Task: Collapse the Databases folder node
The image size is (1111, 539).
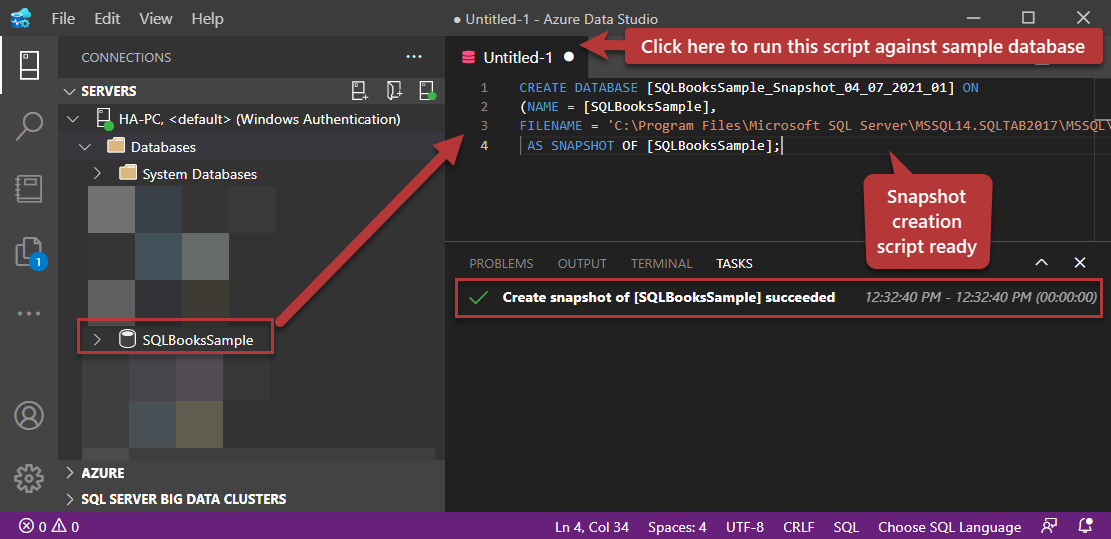Action: click(x=86, y=147)
